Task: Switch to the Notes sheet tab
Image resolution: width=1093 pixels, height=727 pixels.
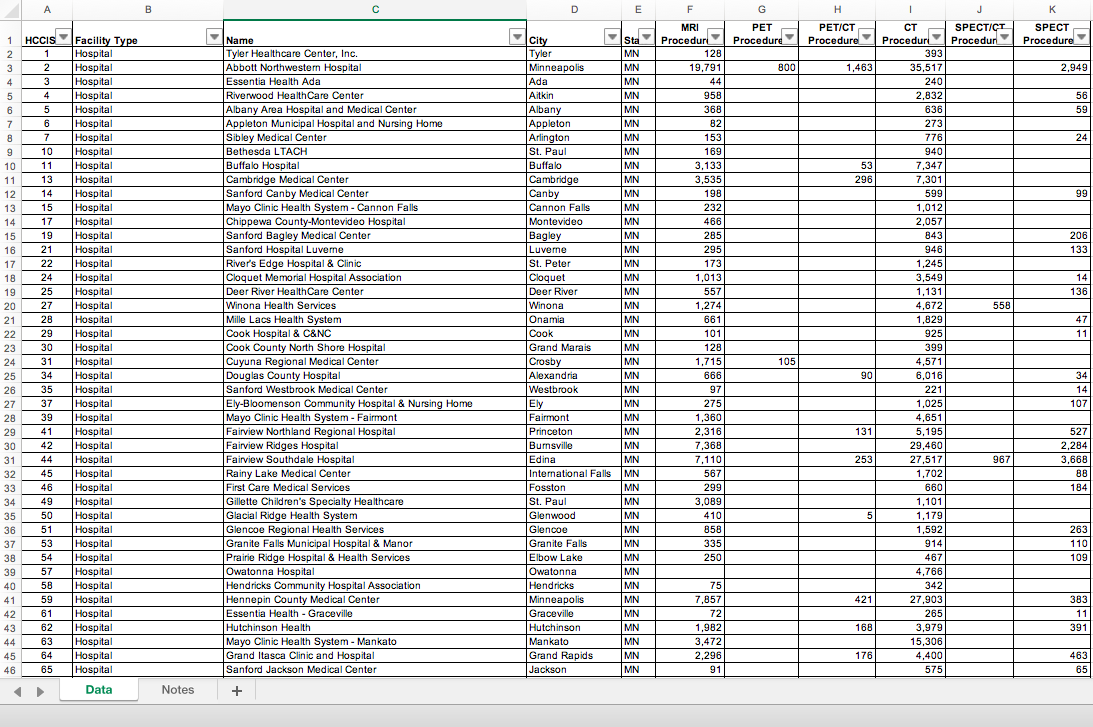Action: pos(178,689)
